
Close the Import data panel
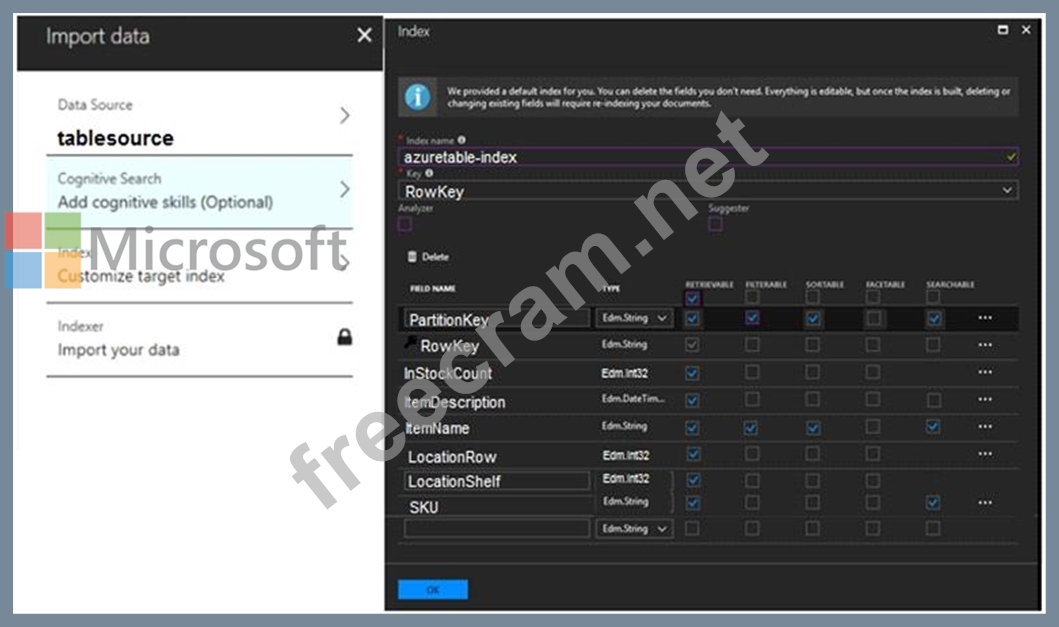(364, 36)
